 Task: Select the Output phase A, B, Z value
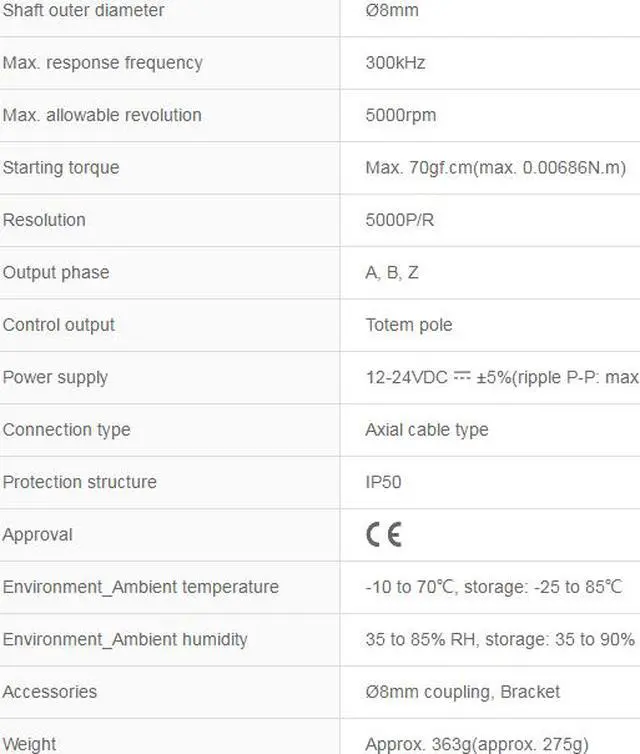click(x=392, y=273)
